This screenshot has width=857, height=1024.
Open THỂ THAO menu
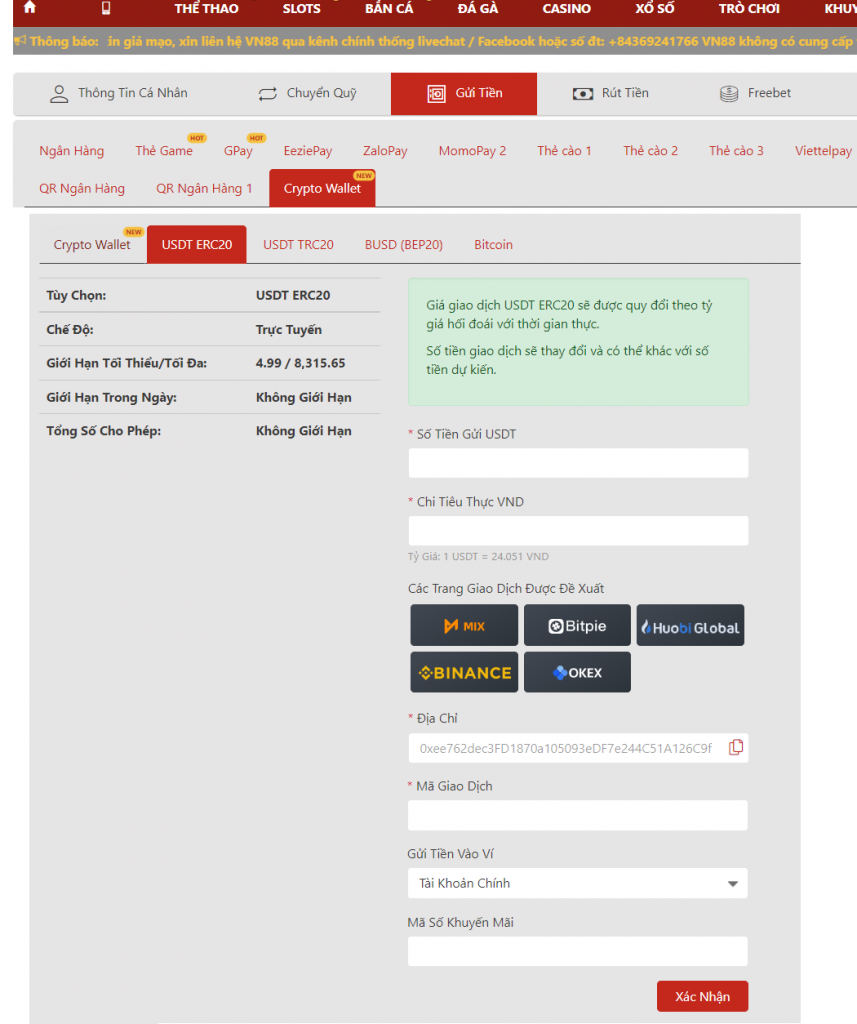(206, 8)
